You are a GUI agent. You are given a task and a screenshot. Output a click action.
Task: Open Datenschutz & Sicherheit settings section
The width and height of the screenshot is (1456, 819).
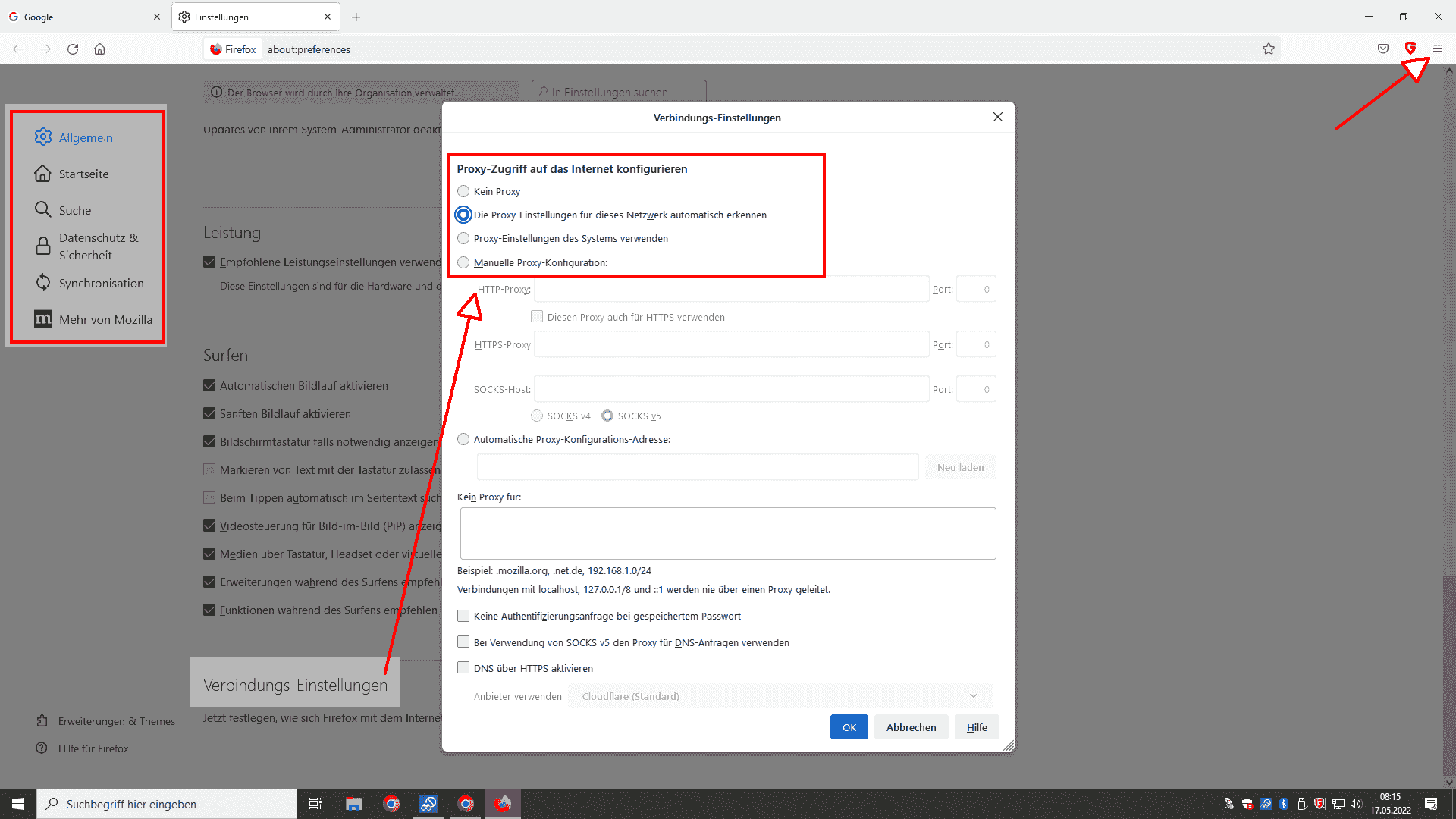pyautogui.click(x=99, y=246)
